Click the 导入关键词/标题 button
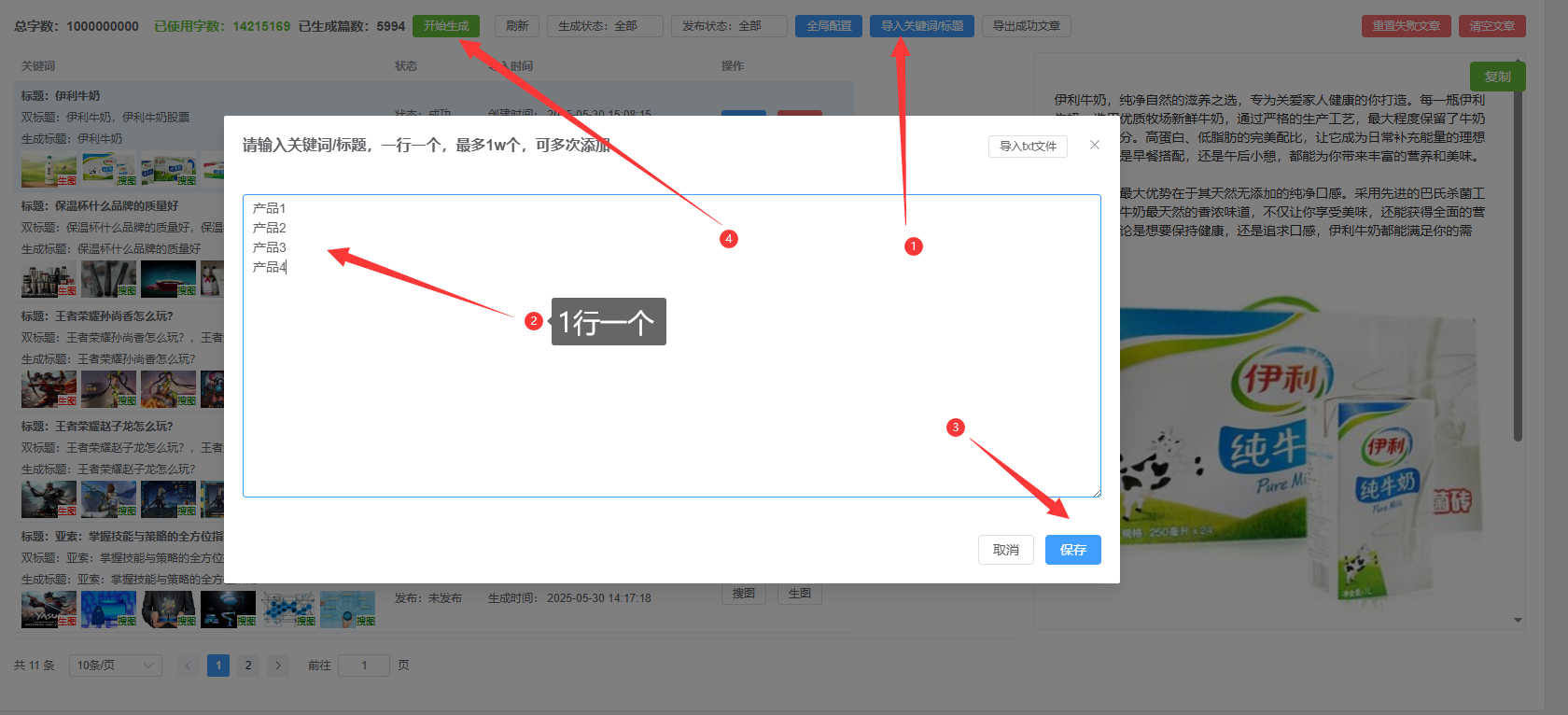The height and width of the screenshot is (715, 1568). 922,26
